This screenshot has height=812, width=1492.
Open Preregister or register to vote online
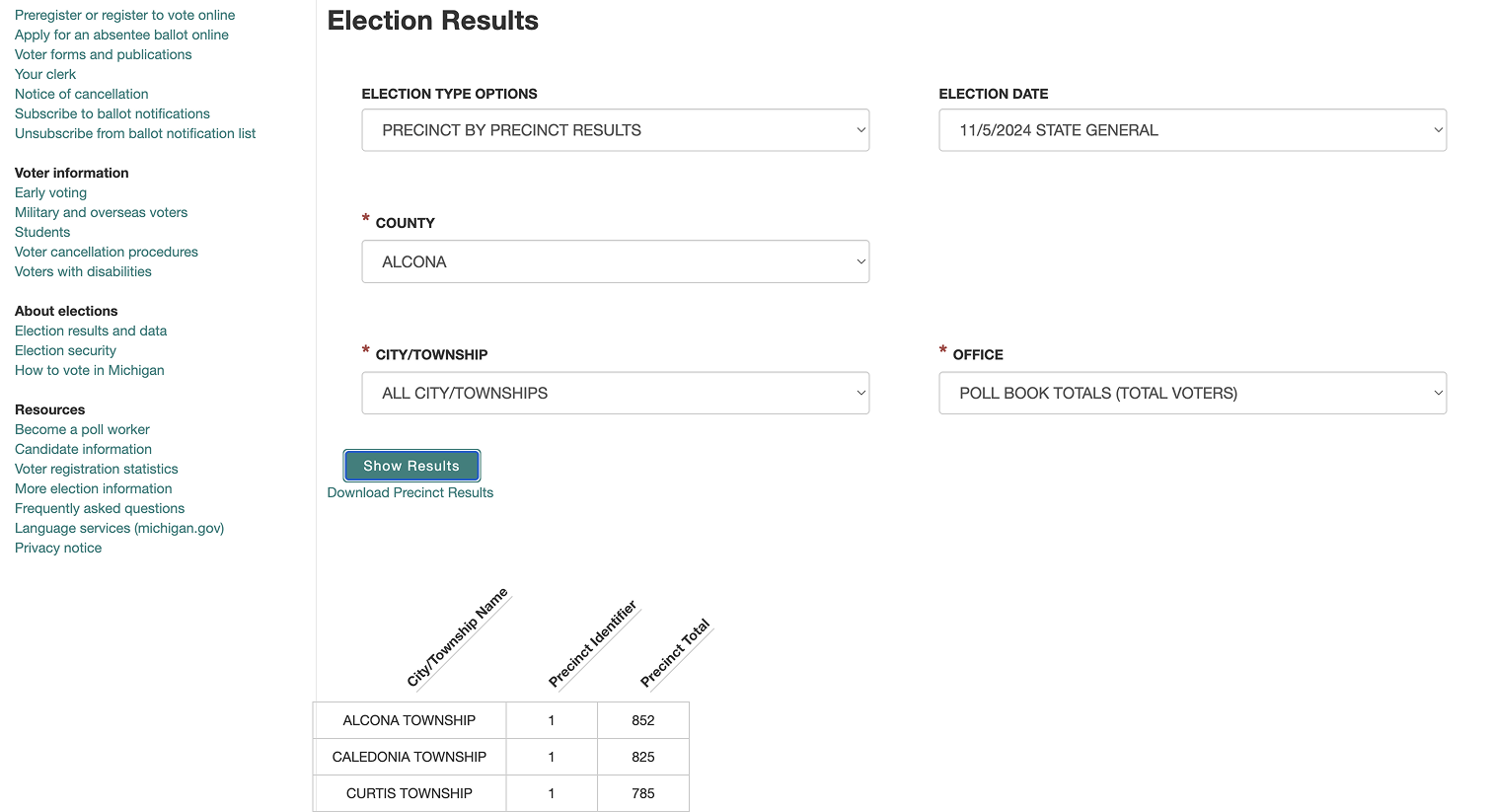[x=124, y=15]
